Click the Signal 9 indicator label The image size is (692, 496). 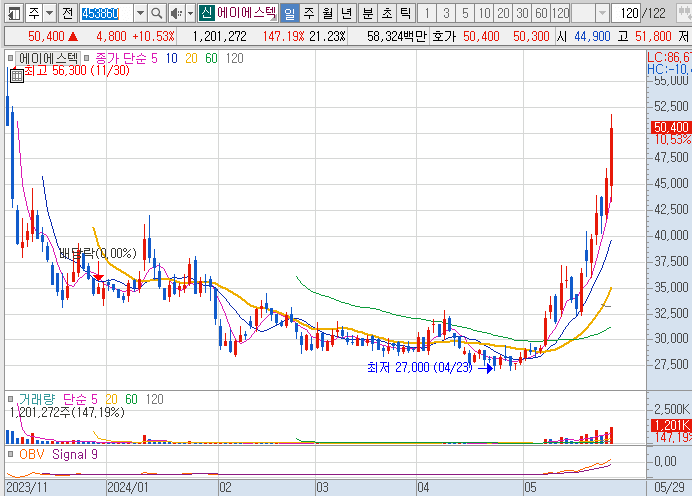click(x=75, y=454)
